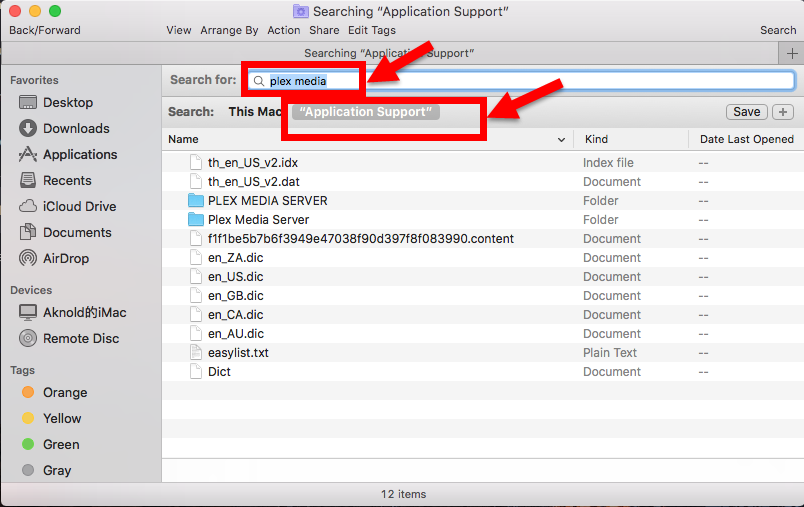The image size is (804, 507).
Task: Select the easylist.txt file
Action: (x=238, y=353)
